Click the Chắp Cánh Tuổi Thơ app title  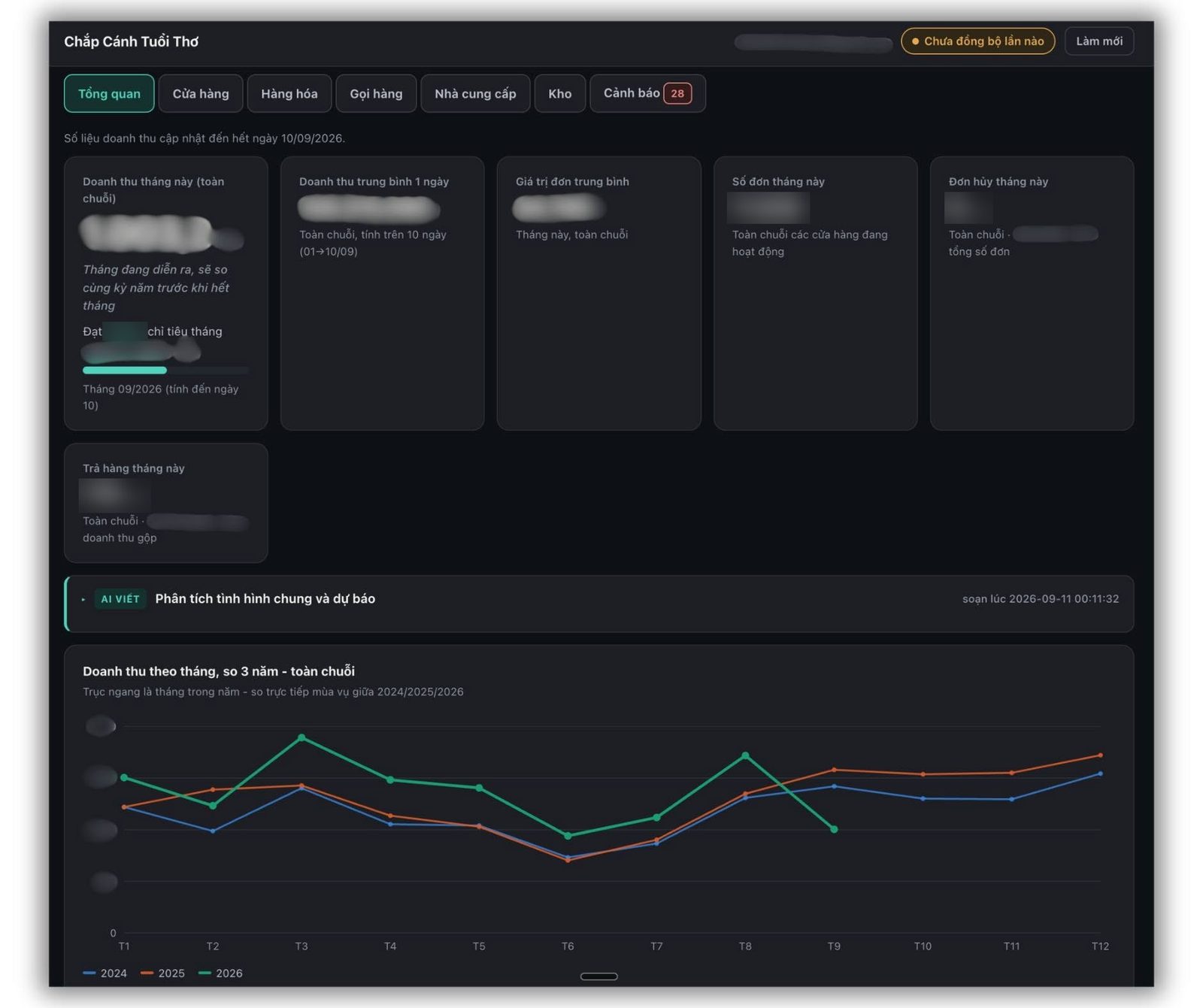click(x=131, y=41)
